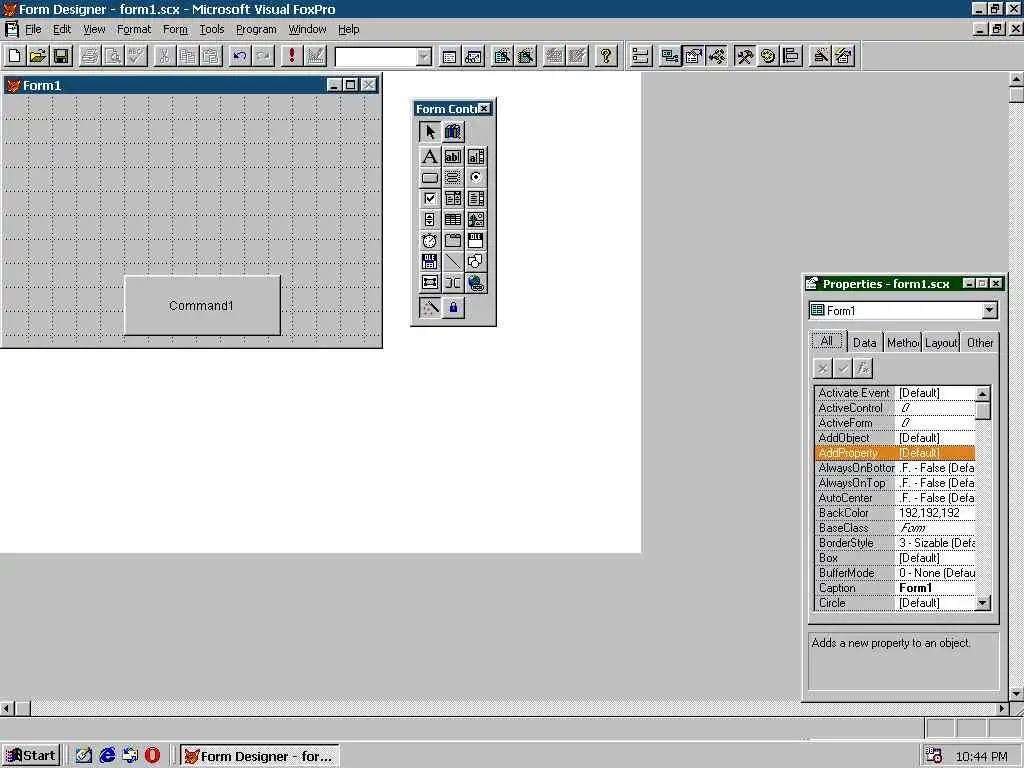Select the Combo Box control tool
The height and width of the screenshot is (768, 1024).
pos(453,199)
